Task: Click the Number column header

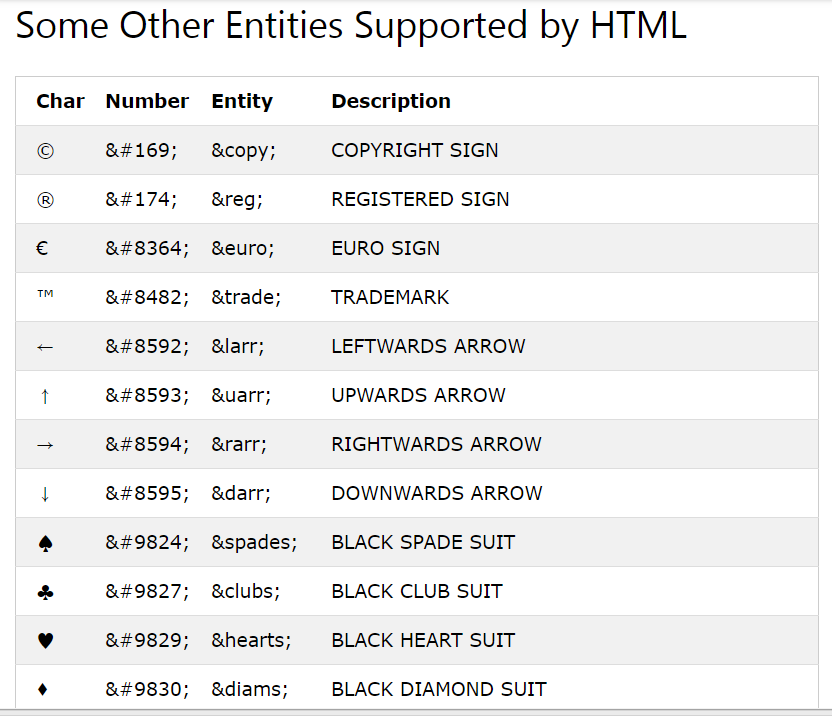Action: pos(147,101)
